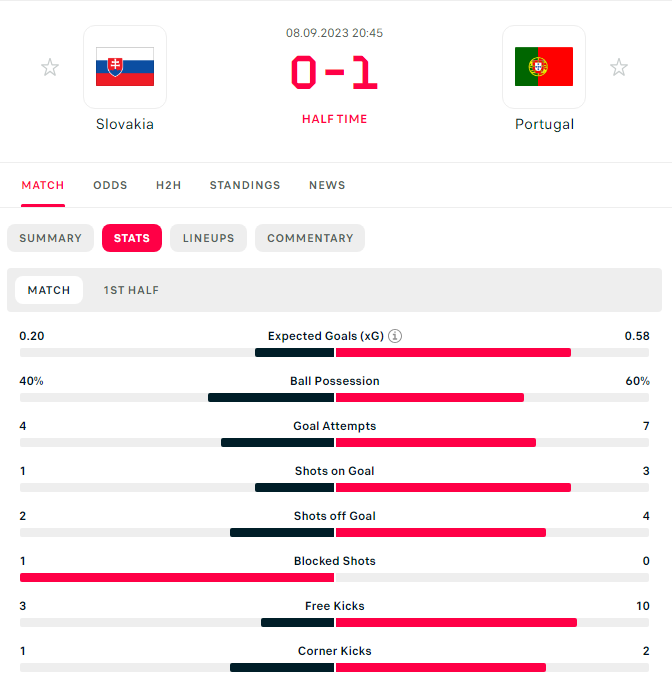The height and width of the screenshot is (676, 672).
Task: Open the Slovakia flag logo
Action: (125, 67)
